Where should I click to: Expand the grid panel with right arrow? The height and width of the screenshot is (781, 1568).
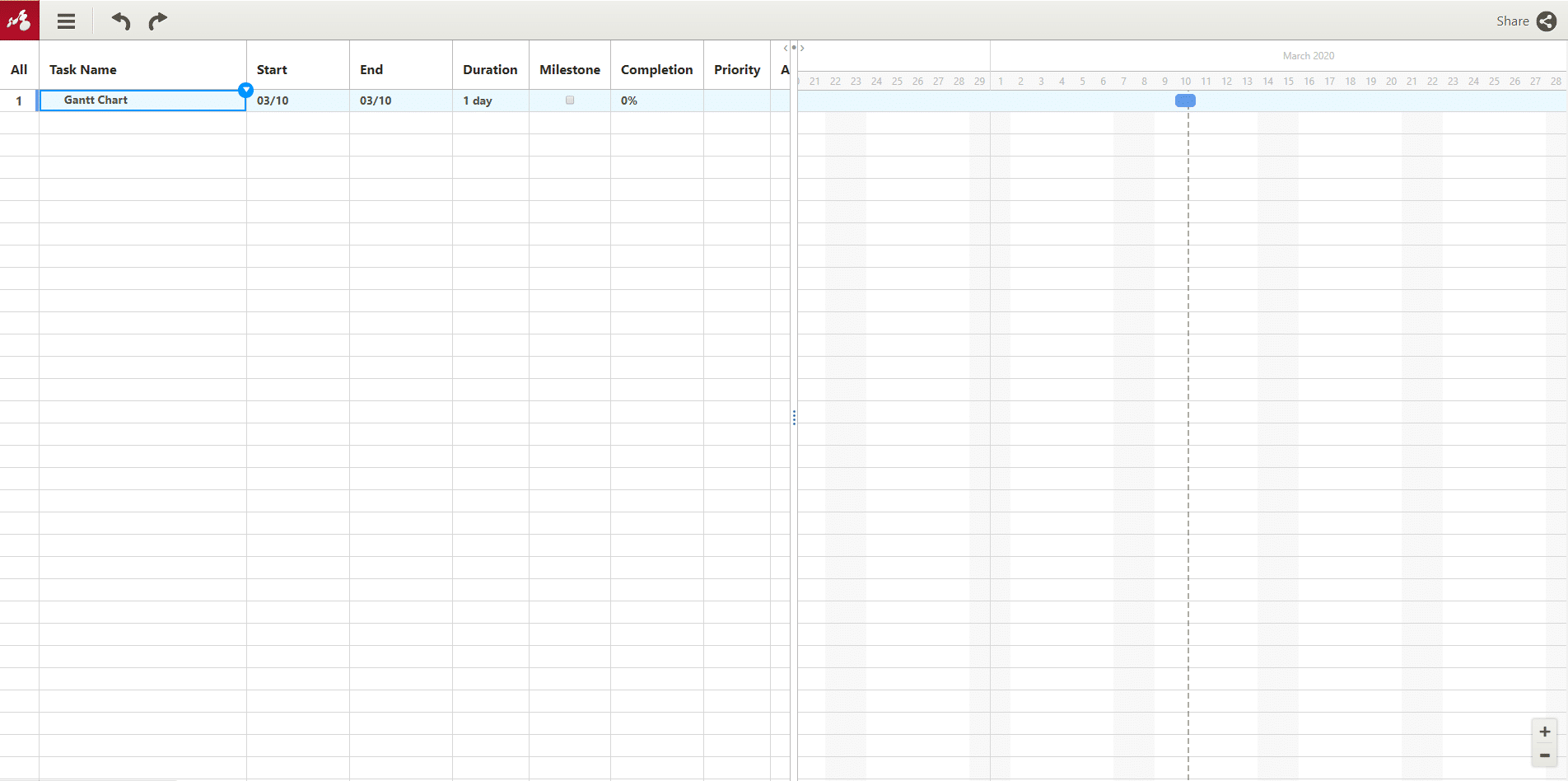coord(802,48)
